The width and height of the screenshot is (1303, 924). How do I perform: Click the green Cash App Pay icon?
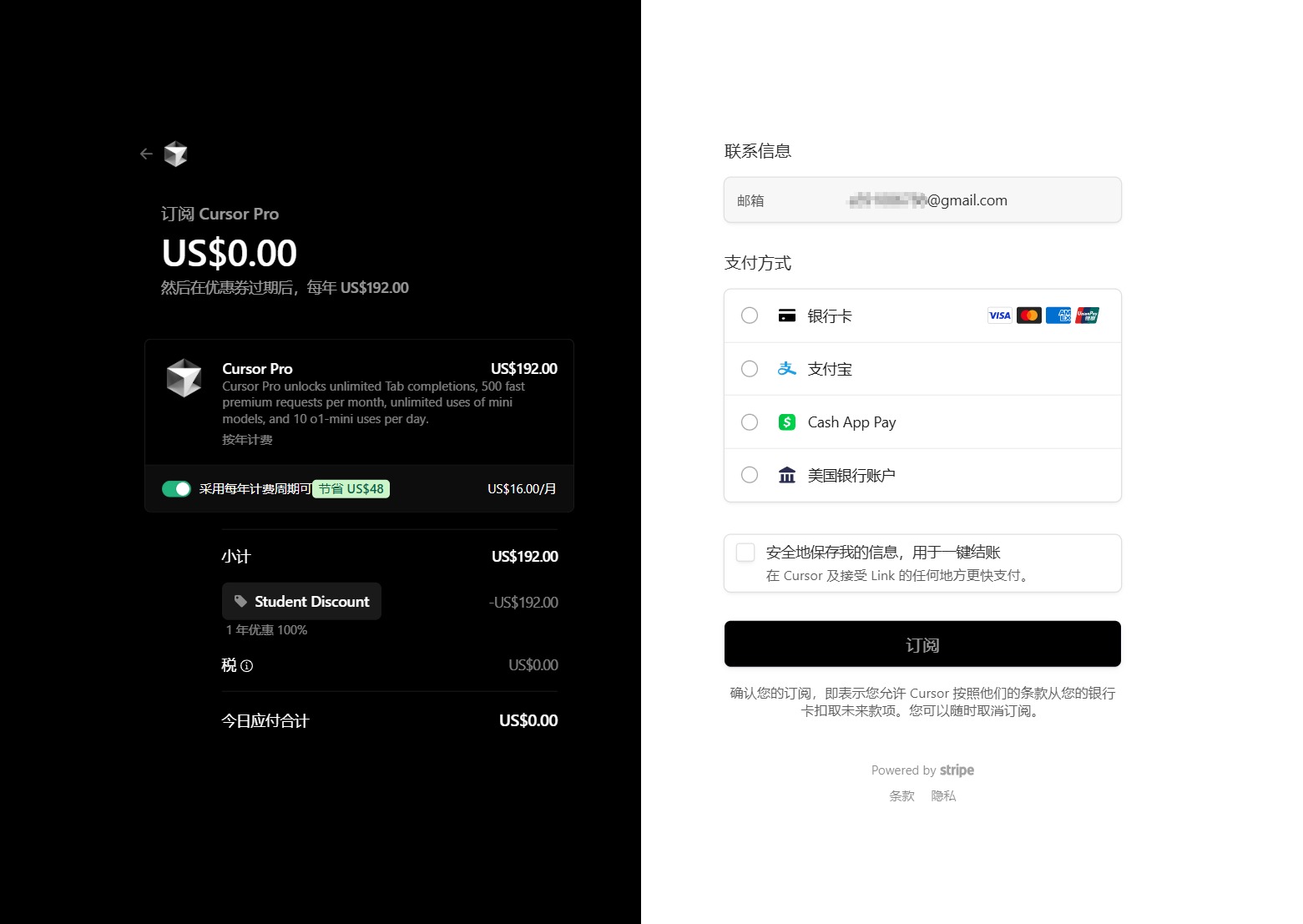786,422
